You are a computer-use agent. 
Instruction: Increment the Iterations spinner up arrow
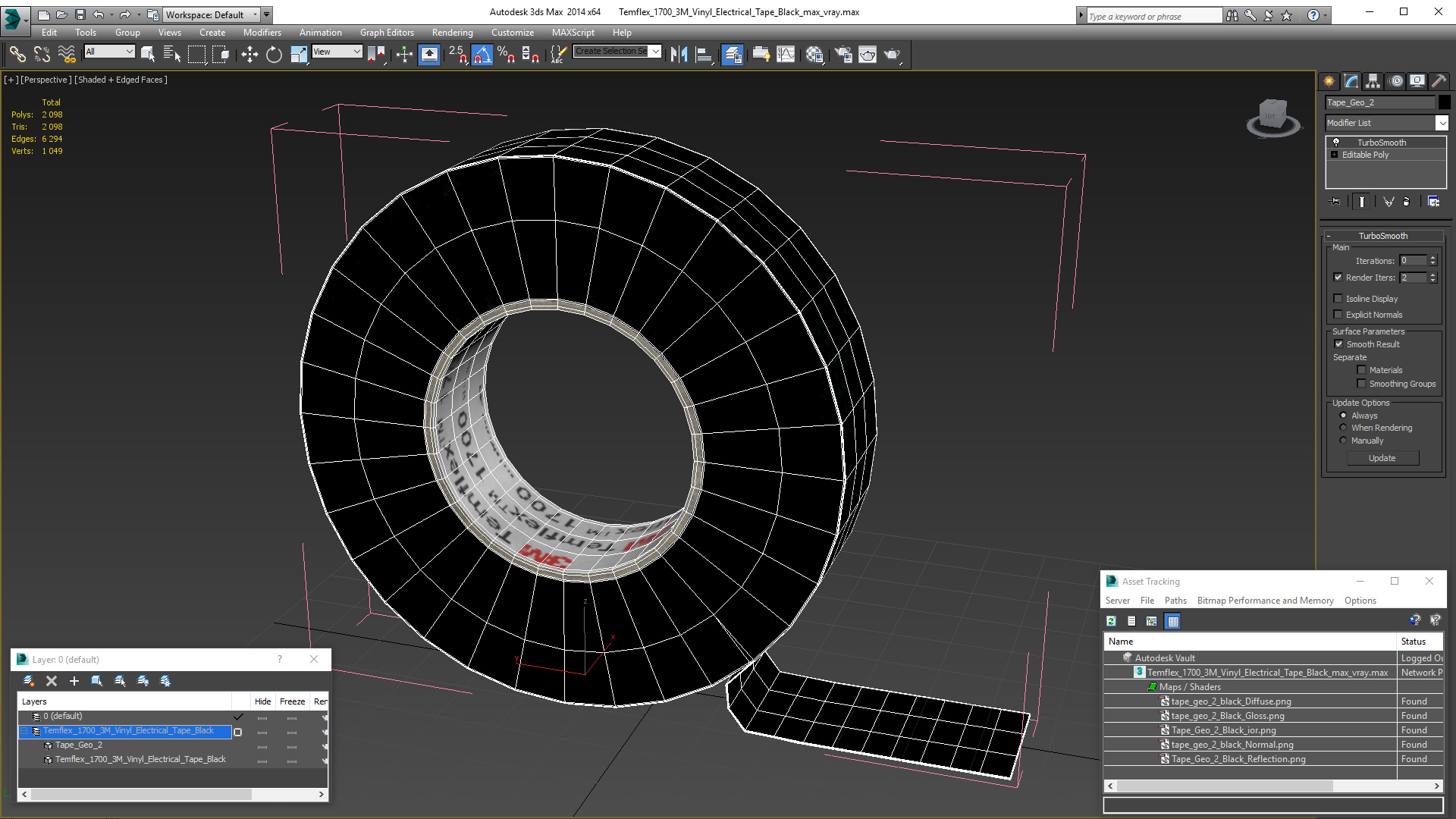click(x=1432, y=258)
